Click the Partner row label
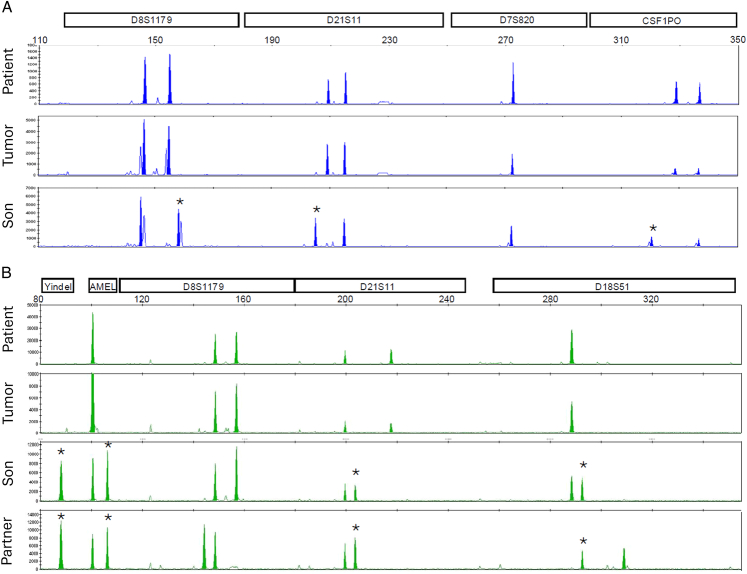Screen dimensions: 747x574 tap(7, 541)
